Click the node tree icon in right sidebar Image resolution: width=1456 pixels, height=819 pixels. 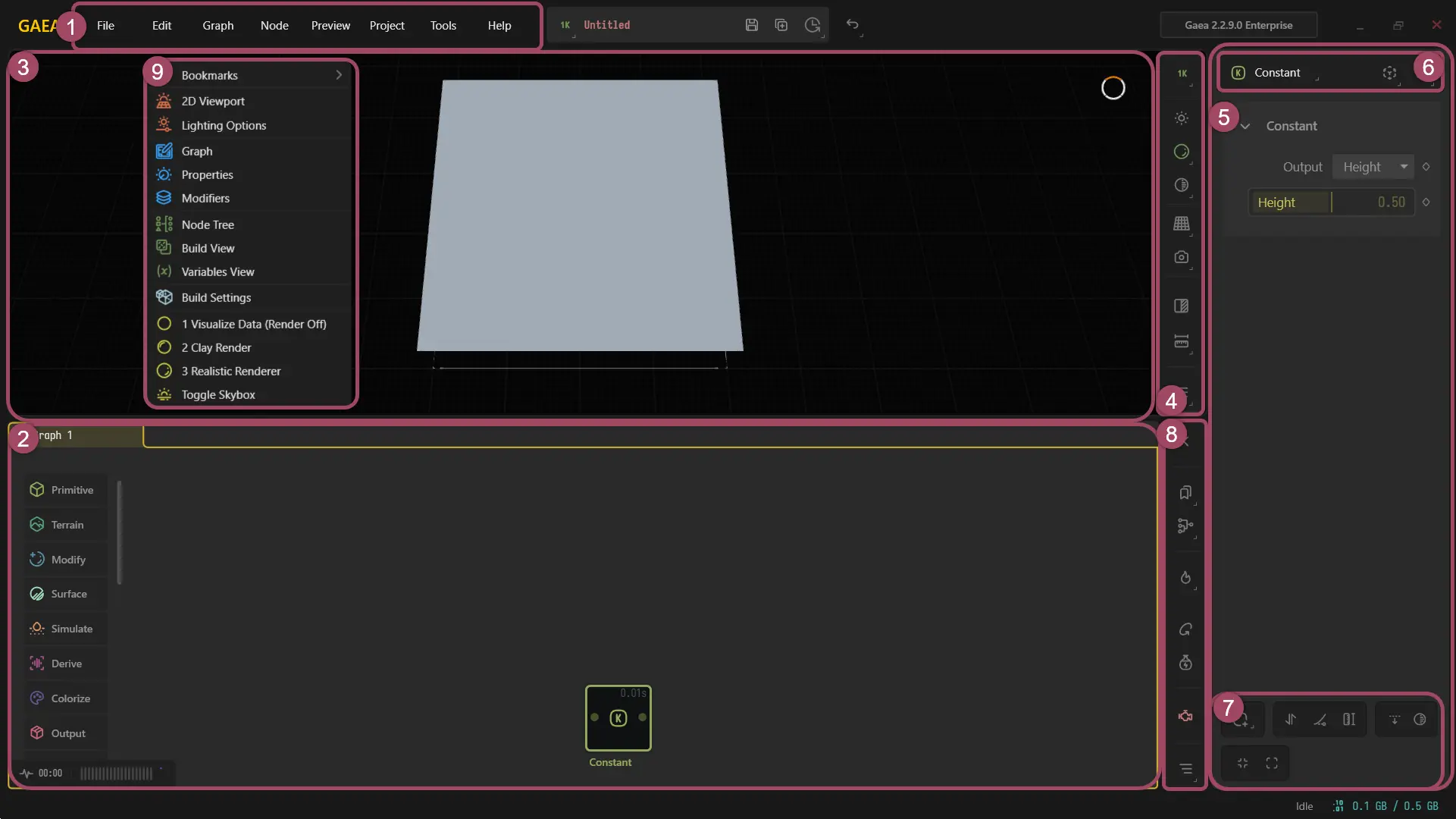1185,527
